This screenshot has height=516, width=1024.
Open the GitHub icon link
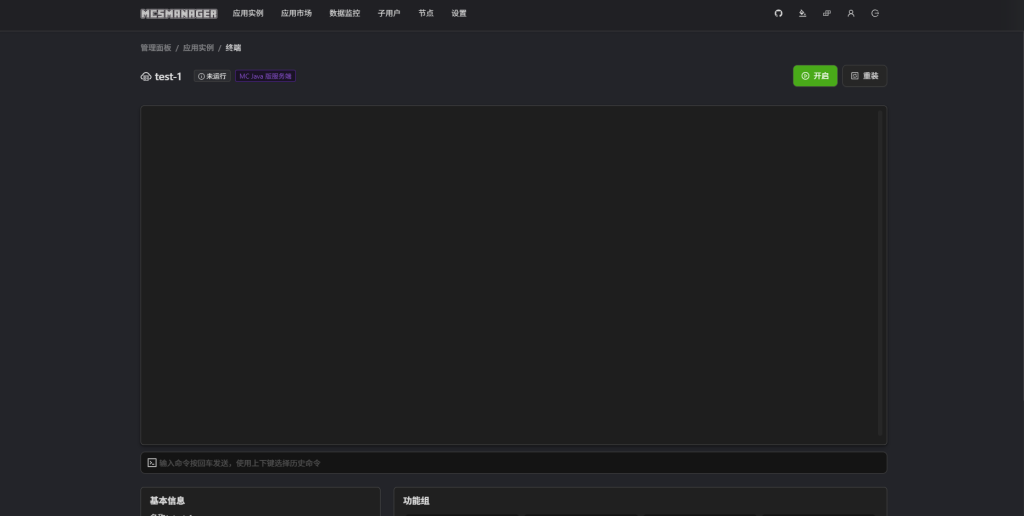pos(779,14)
